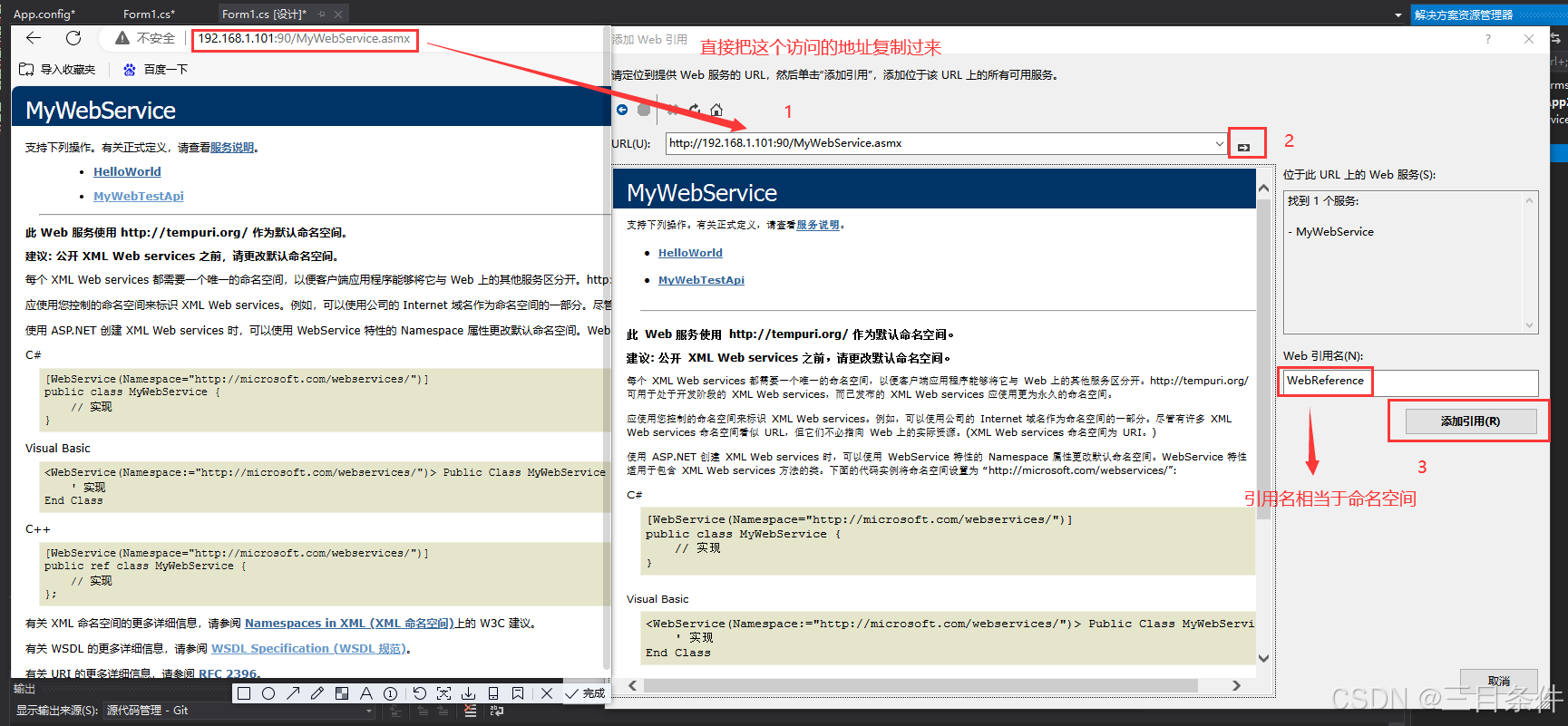
Task: Click the Web 引用名 input field
Action: click(x=1410, y=382)
